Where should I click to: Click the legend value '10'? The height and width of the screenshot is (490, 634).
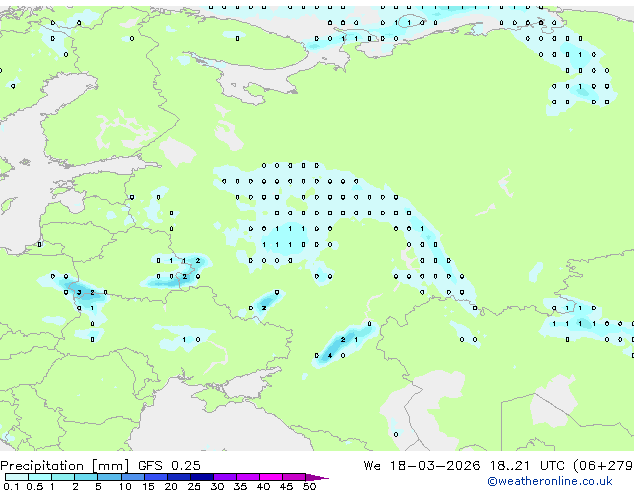(125, 486)
